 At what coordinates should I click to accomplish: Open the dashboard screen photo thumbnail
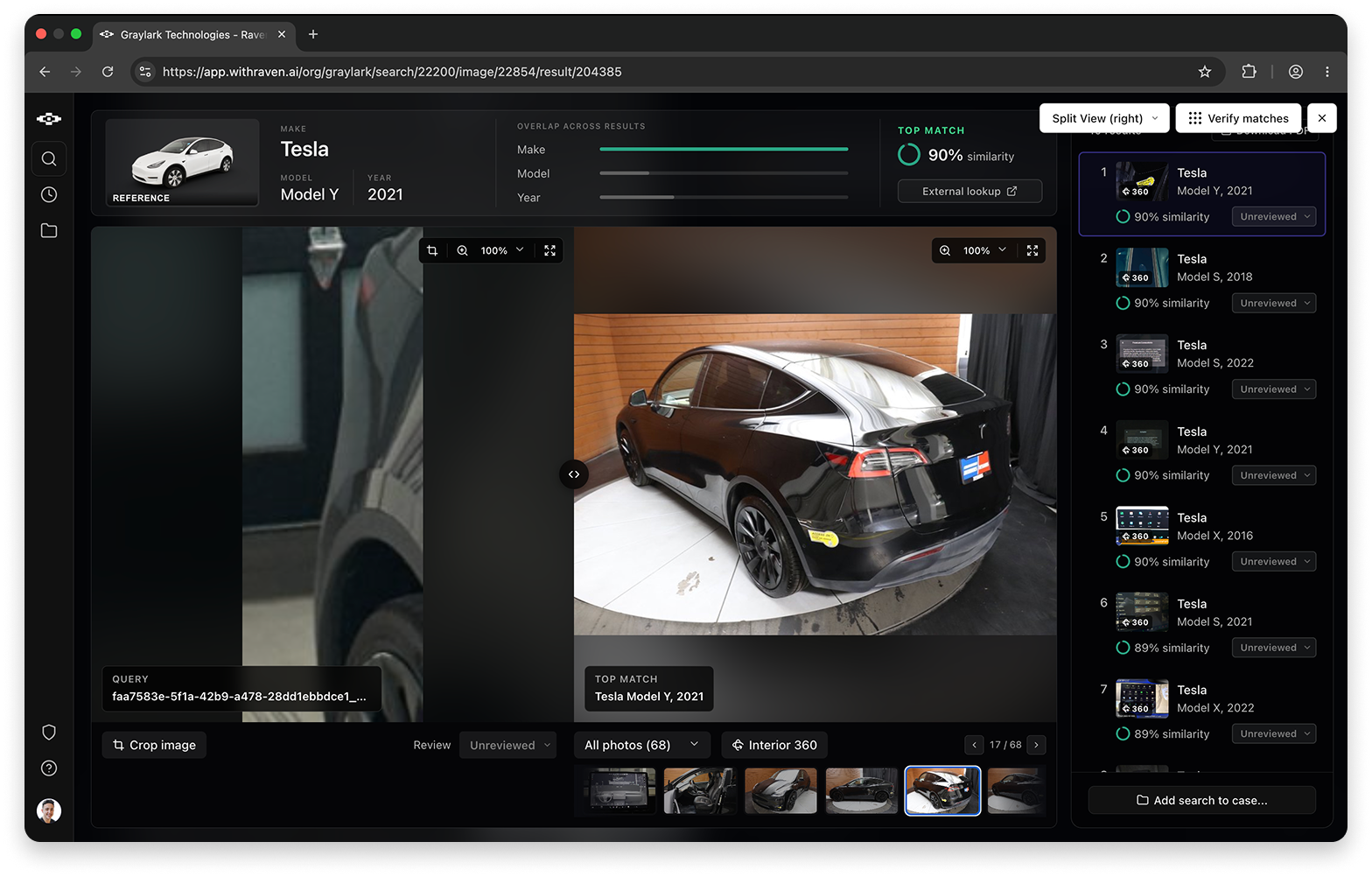620,790
